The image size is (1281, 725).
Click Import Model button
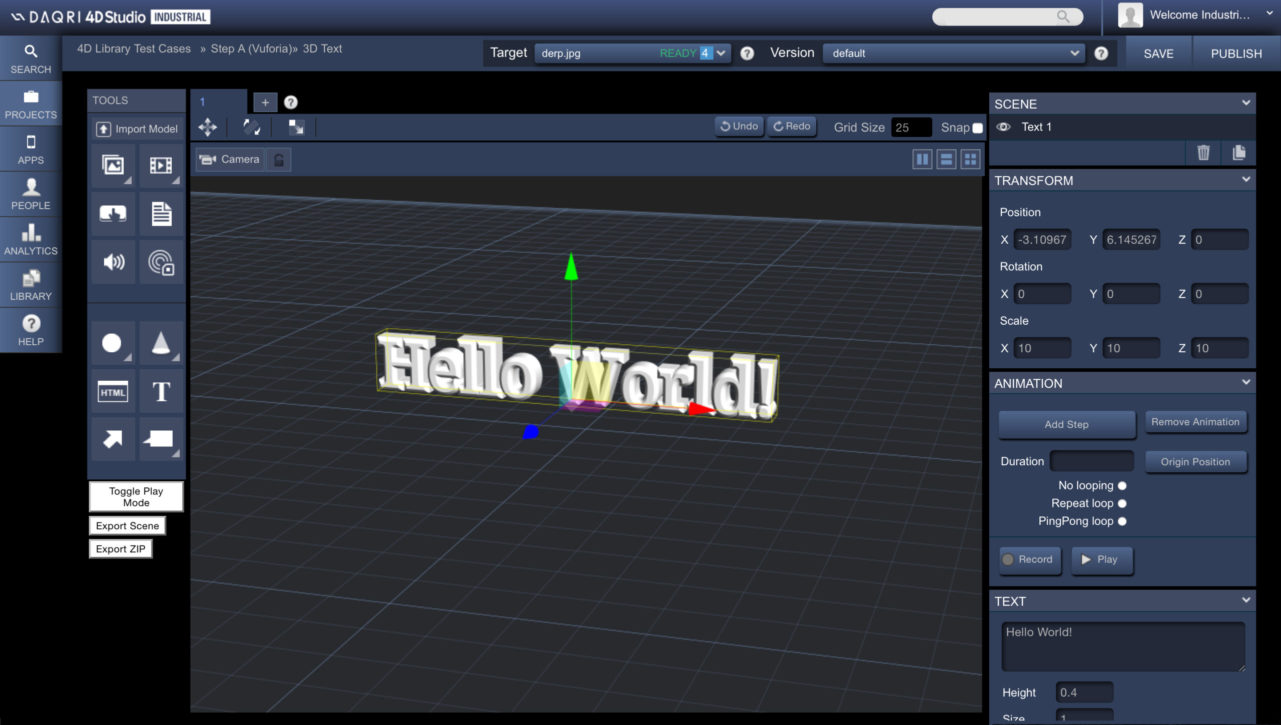(137, 129)
